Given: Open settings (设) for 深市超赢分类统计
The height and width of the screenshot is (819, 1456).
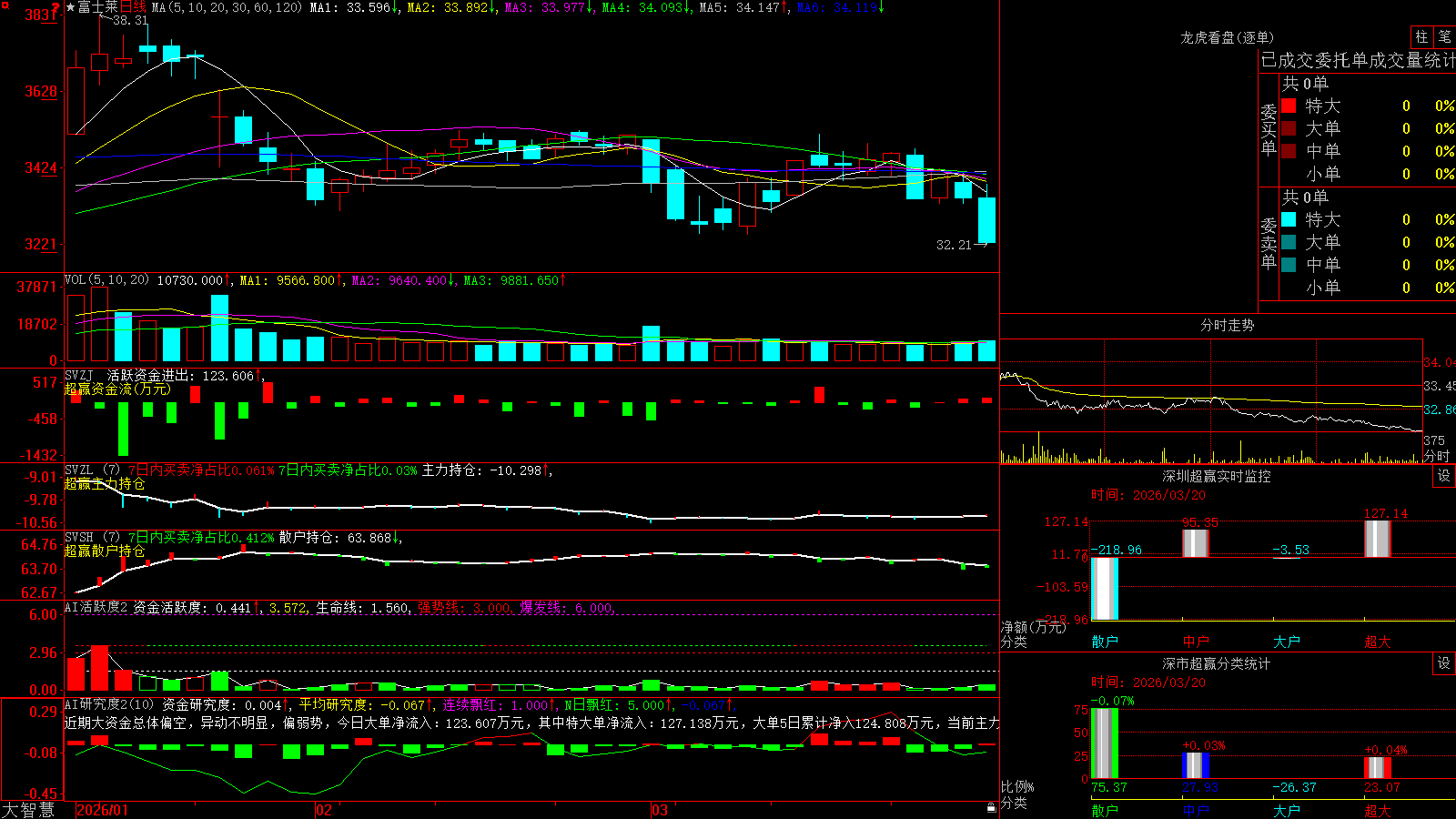Looking at the screenshot, I should 1444,663.
